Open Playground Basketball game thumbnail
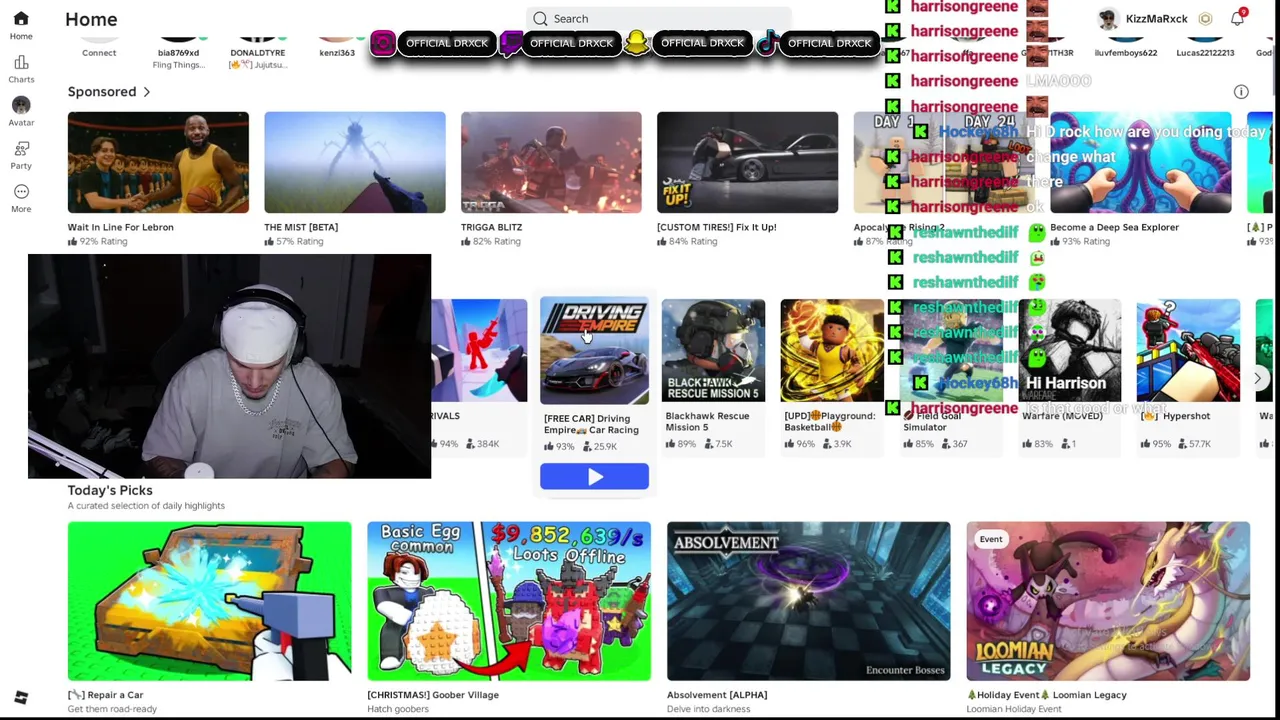 click(x=832, y=351)
